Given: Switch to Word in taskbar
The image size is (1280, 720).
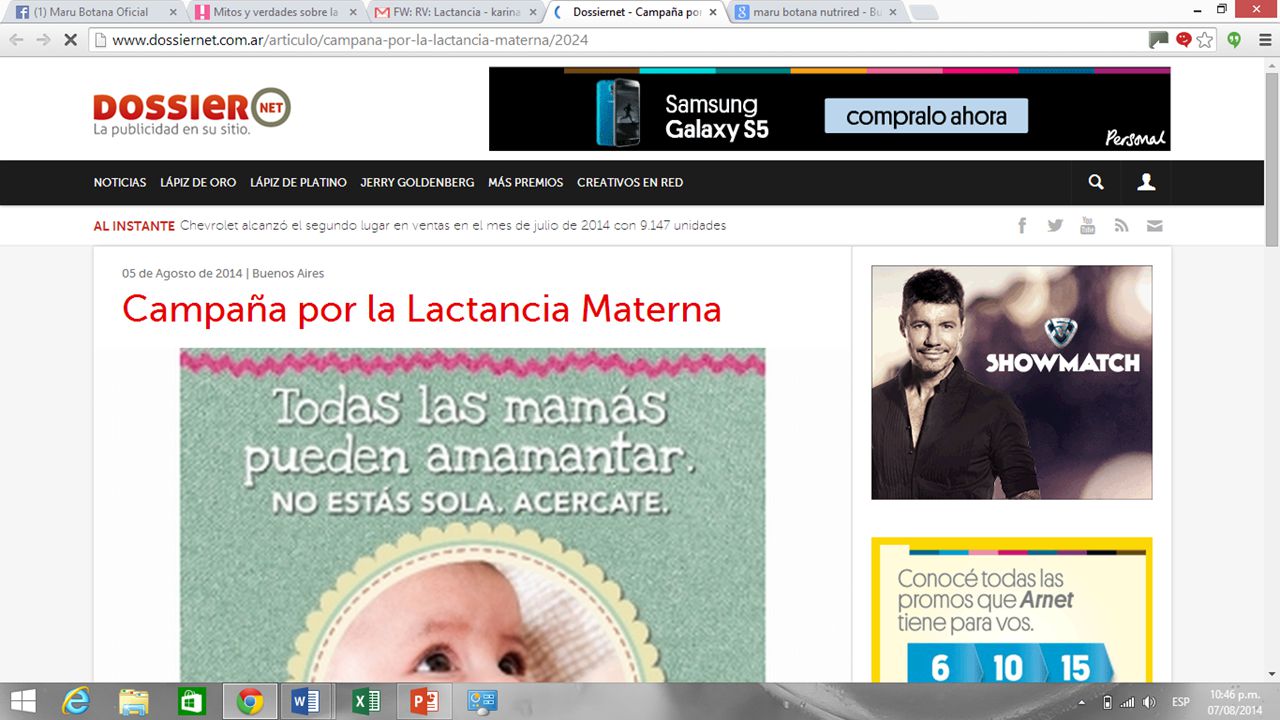Looking at the screenshot, I should [x=306, y=701].
